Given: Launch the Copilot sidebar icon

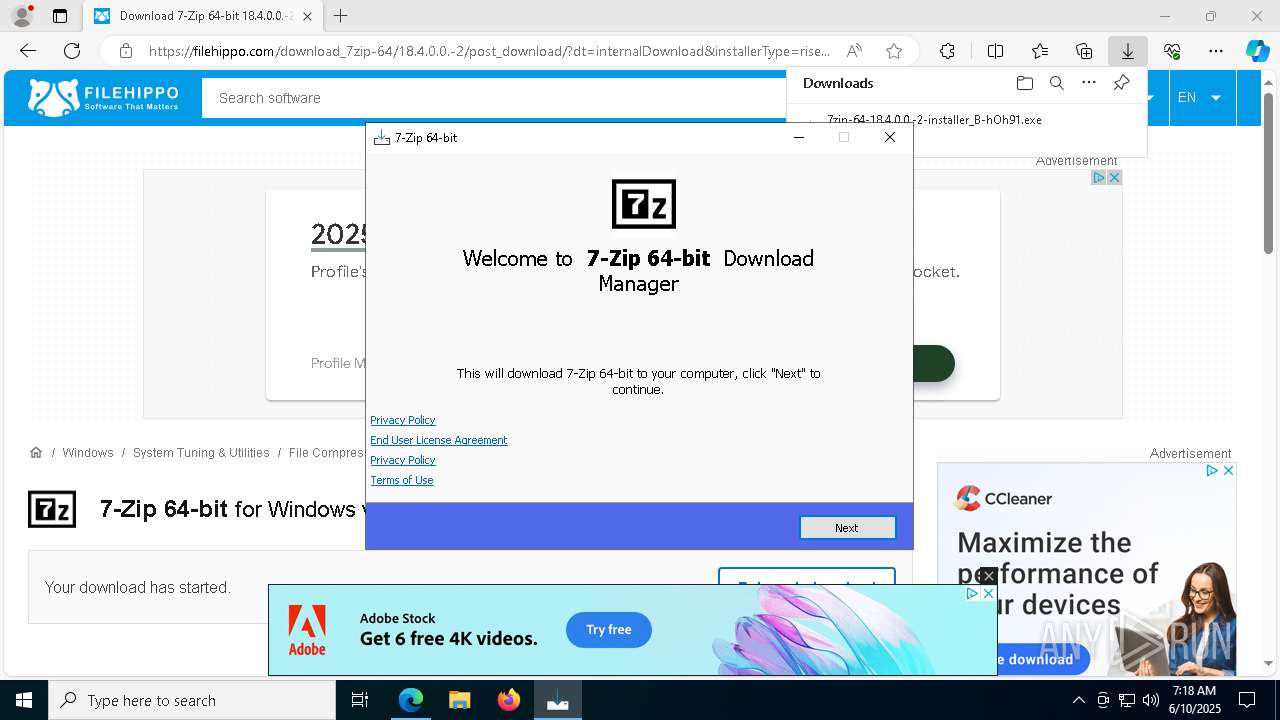Looking at the screenshot, I should coord(1257,51).
